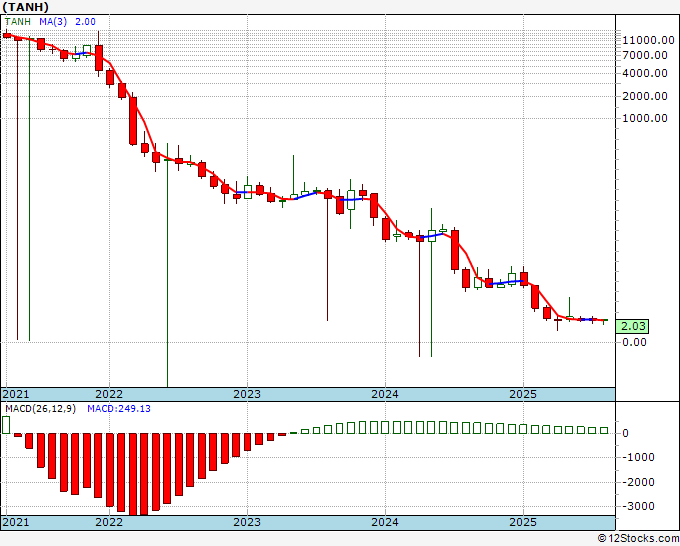Click the 7000.00 price axis label
This screenshot has height=546, width=680.
645,55
